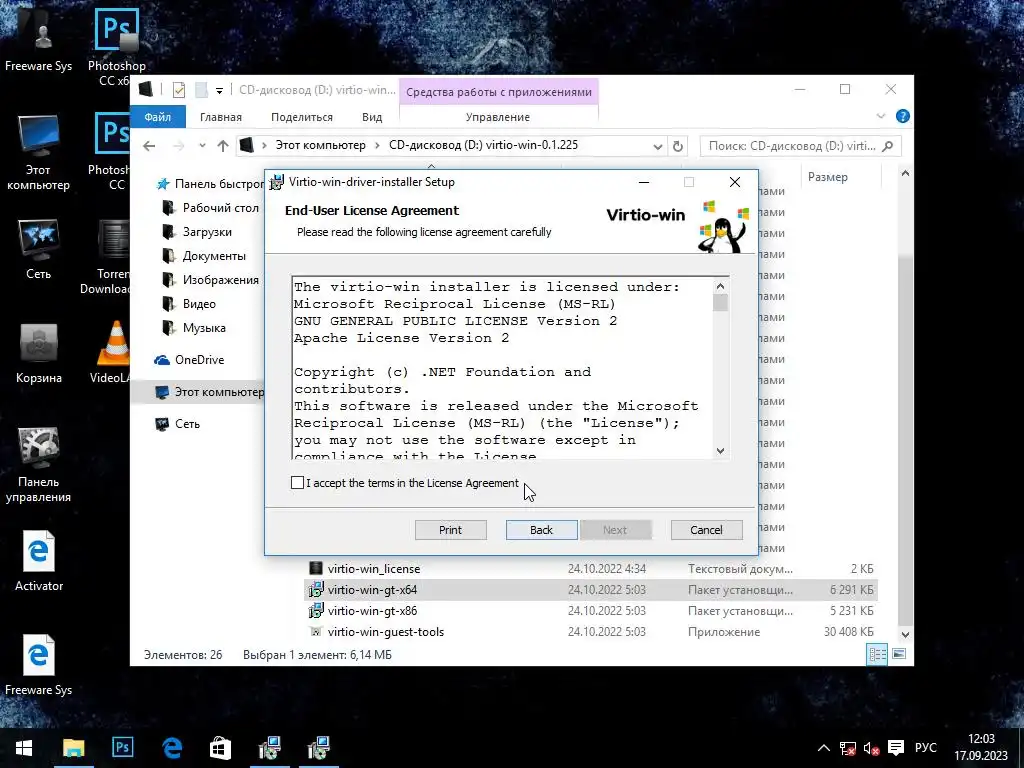Screen dimensions: 1024x768
Task: Open the Windows Start menu
Action: pos(24,748)
